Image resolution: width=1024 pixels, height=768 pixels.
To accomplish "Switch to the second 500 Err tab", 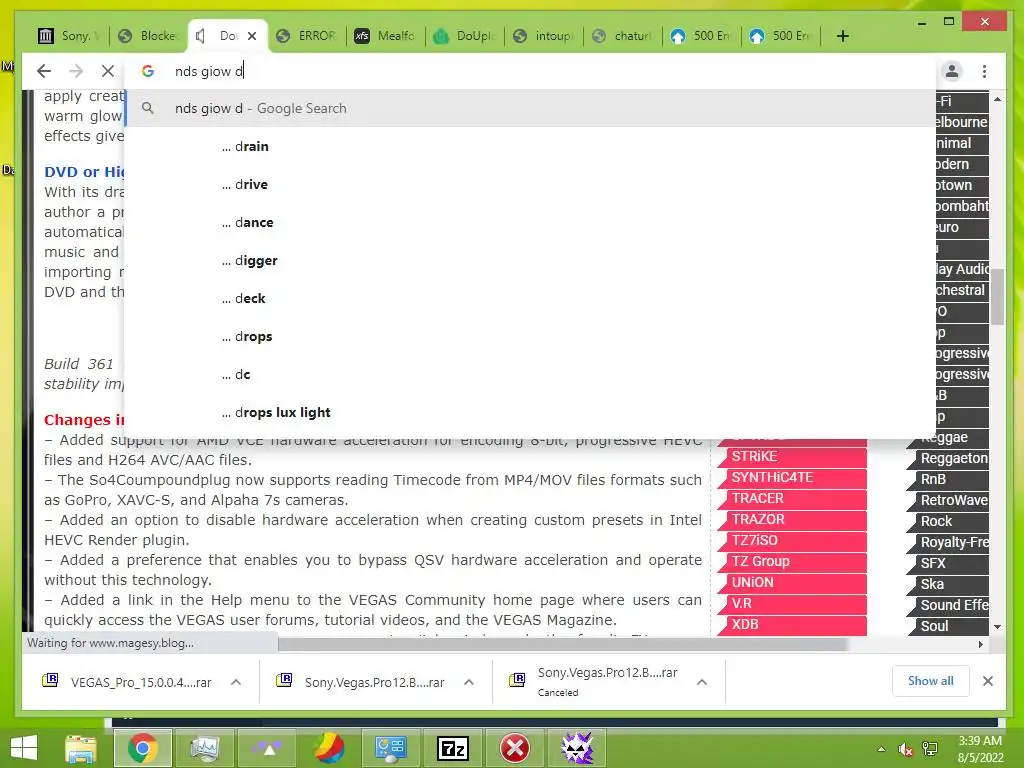I will point(781,36).
